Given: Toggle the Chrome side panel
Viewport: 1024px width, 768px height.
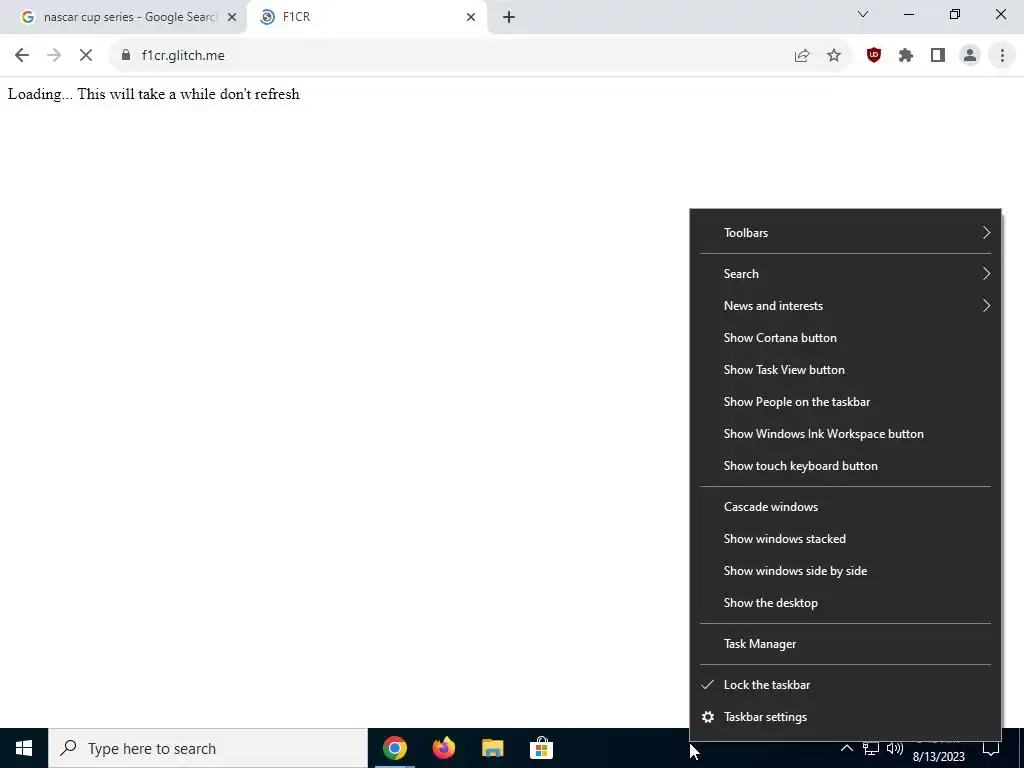Looking at the screenshot, I should click(x=938, y=56).
